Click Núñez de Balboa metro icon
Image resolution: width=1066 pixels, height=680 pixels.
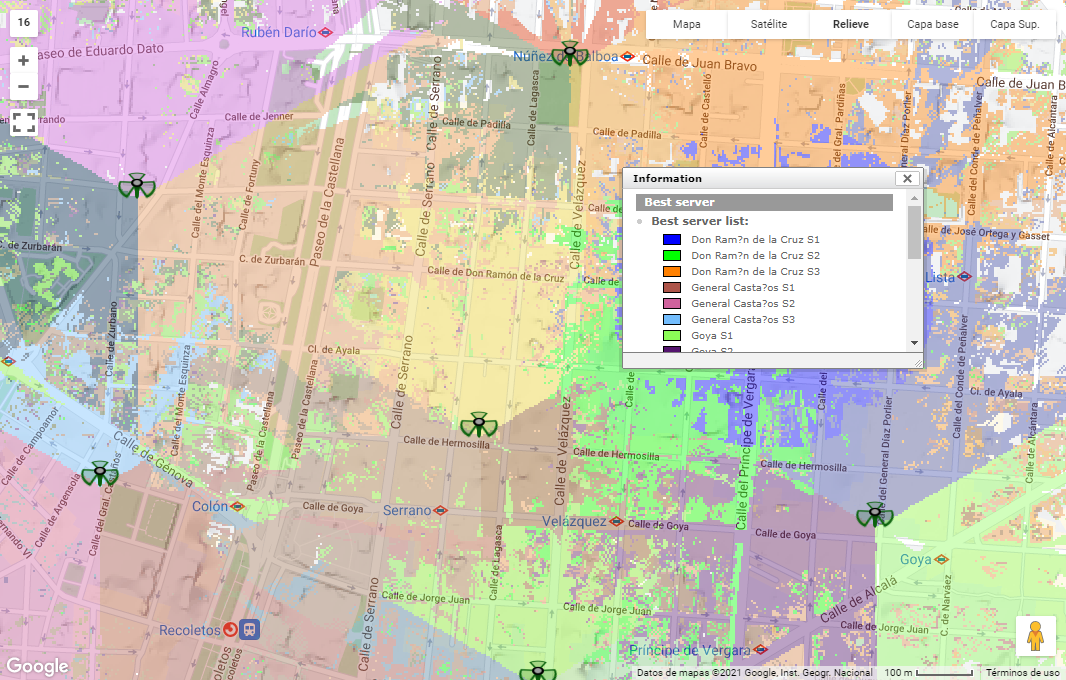(627, 57)
